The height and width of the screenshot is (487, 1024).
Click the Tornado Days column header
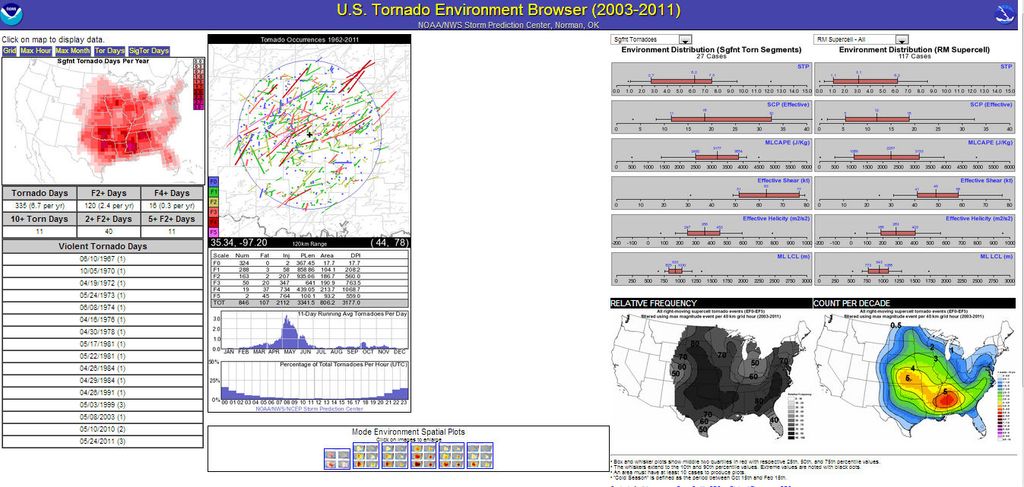tap(39, 193)
